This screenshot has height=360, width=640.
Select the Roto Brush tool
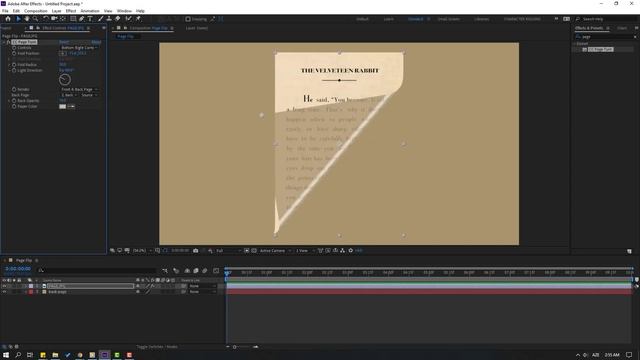129,19
